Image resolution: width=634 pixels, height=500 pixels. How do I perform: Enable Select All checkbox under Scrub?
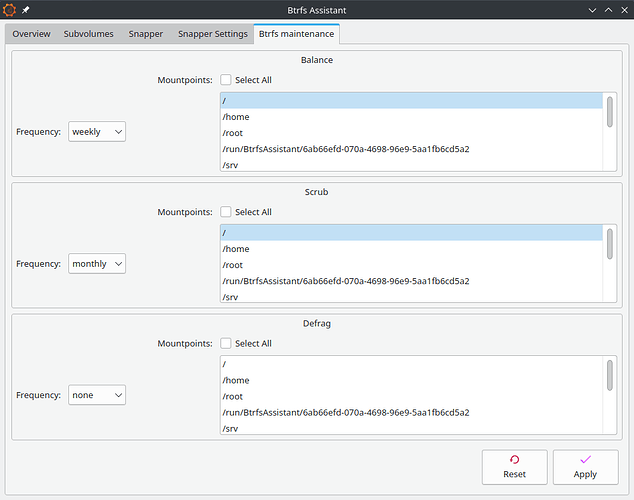coord(226,212)
